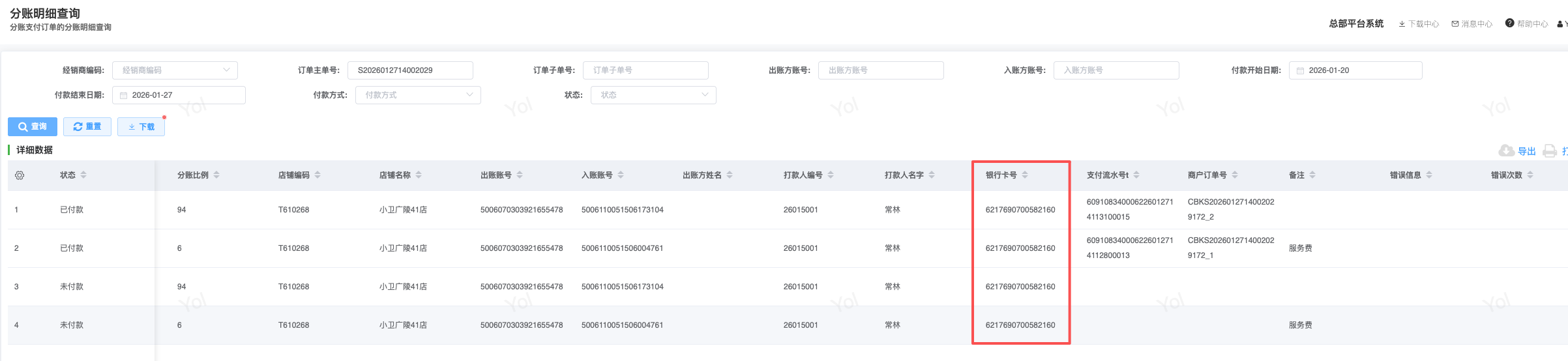Viewport: 1568px width, 361px height.
Task: Click 服务费 remark in row 2
Action: [1301, 248]
